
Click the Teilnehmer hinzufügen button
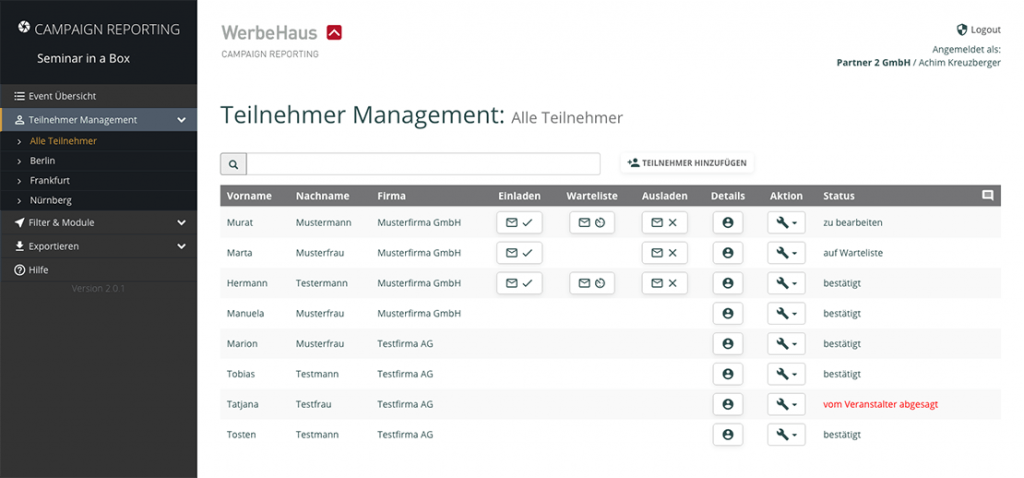pyautogui.click(x=687, y=163)
